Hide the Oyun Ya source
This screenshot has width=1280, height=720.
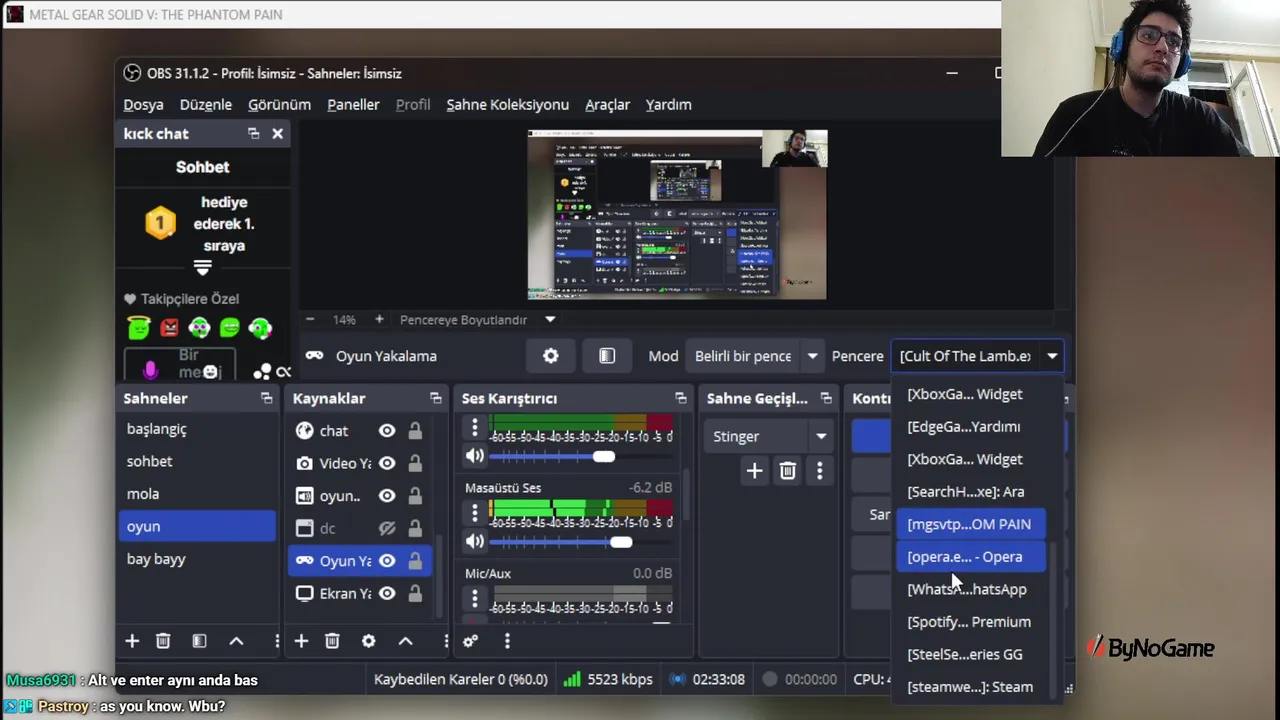tap(387, 561)
